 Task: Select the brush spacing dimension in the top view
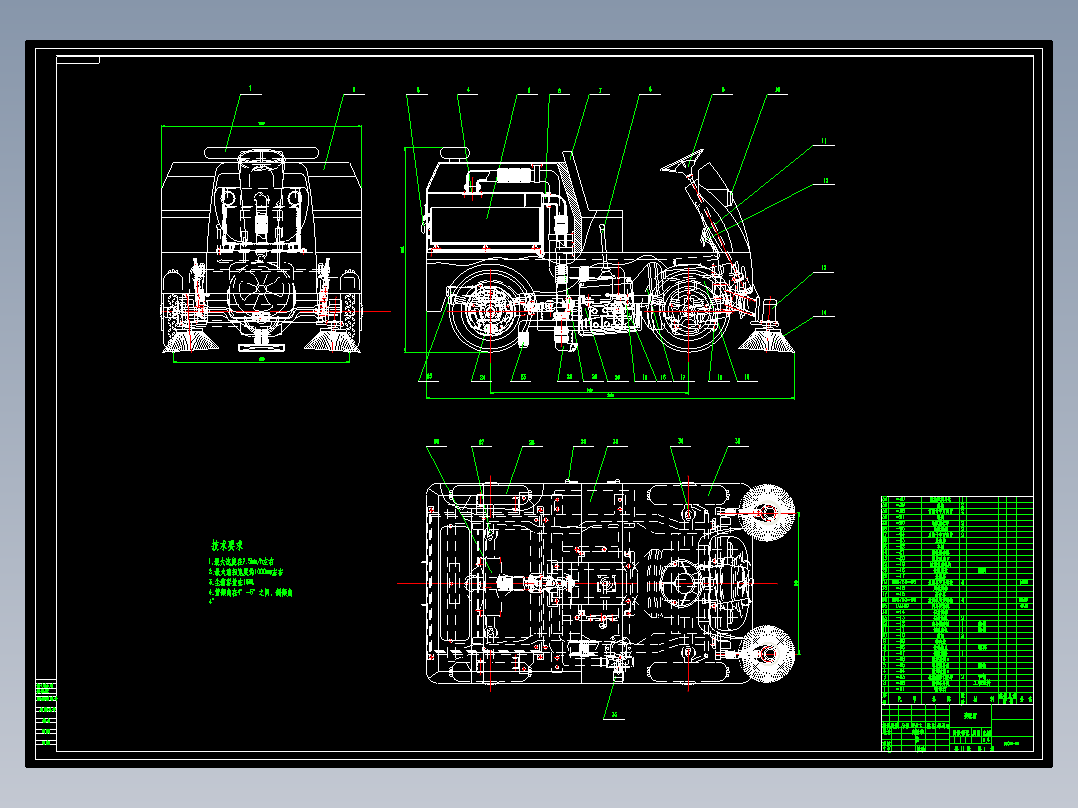797,583
